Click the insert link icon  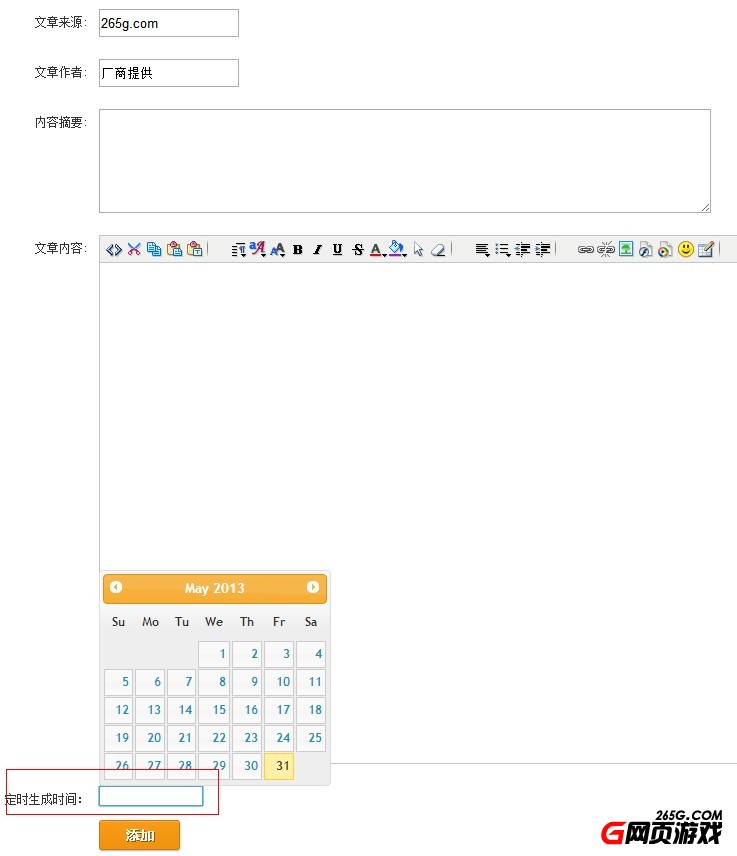[586, 249]
